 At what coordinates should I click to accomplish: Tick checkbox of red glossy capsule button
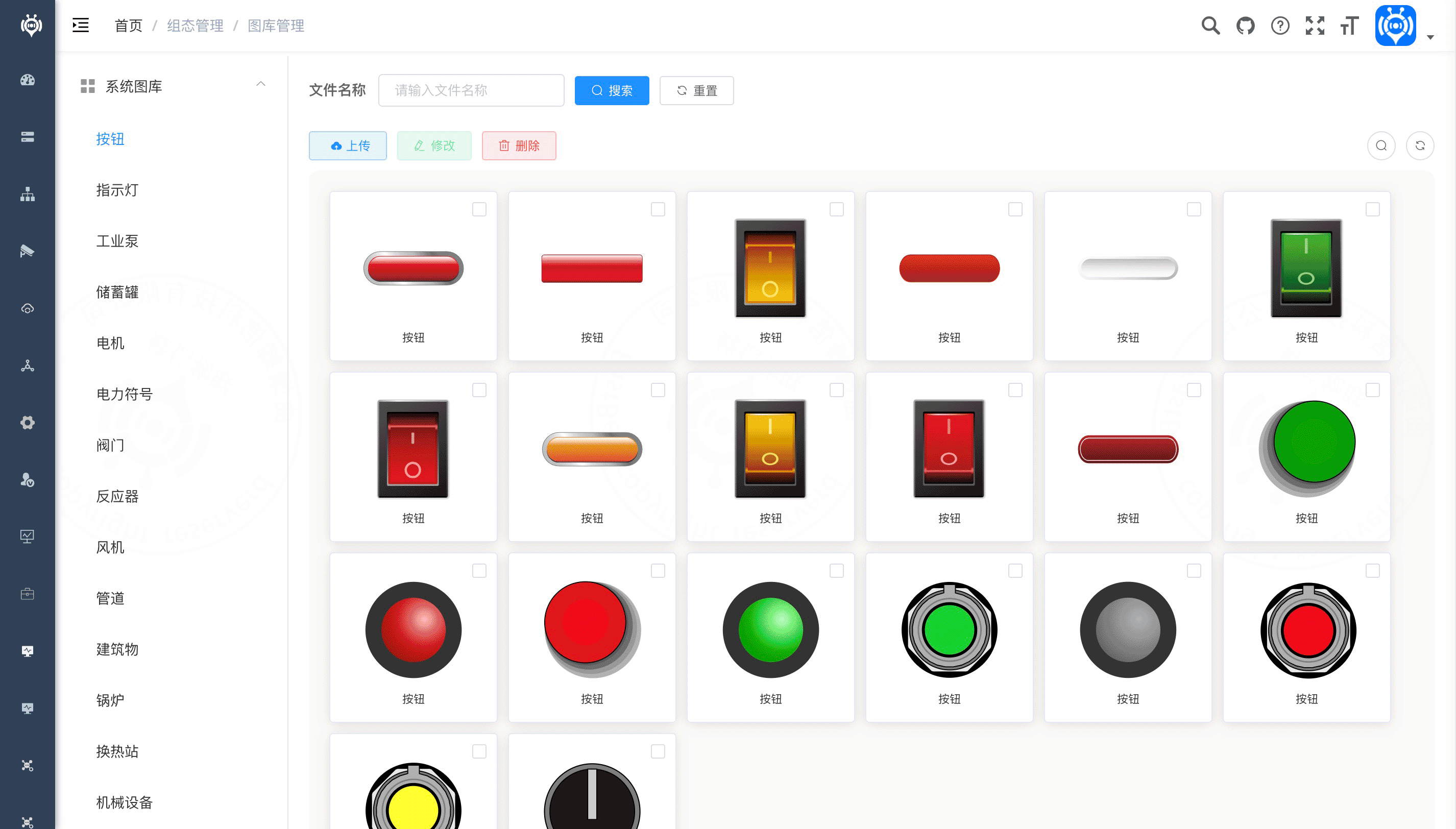click(479, 209)
